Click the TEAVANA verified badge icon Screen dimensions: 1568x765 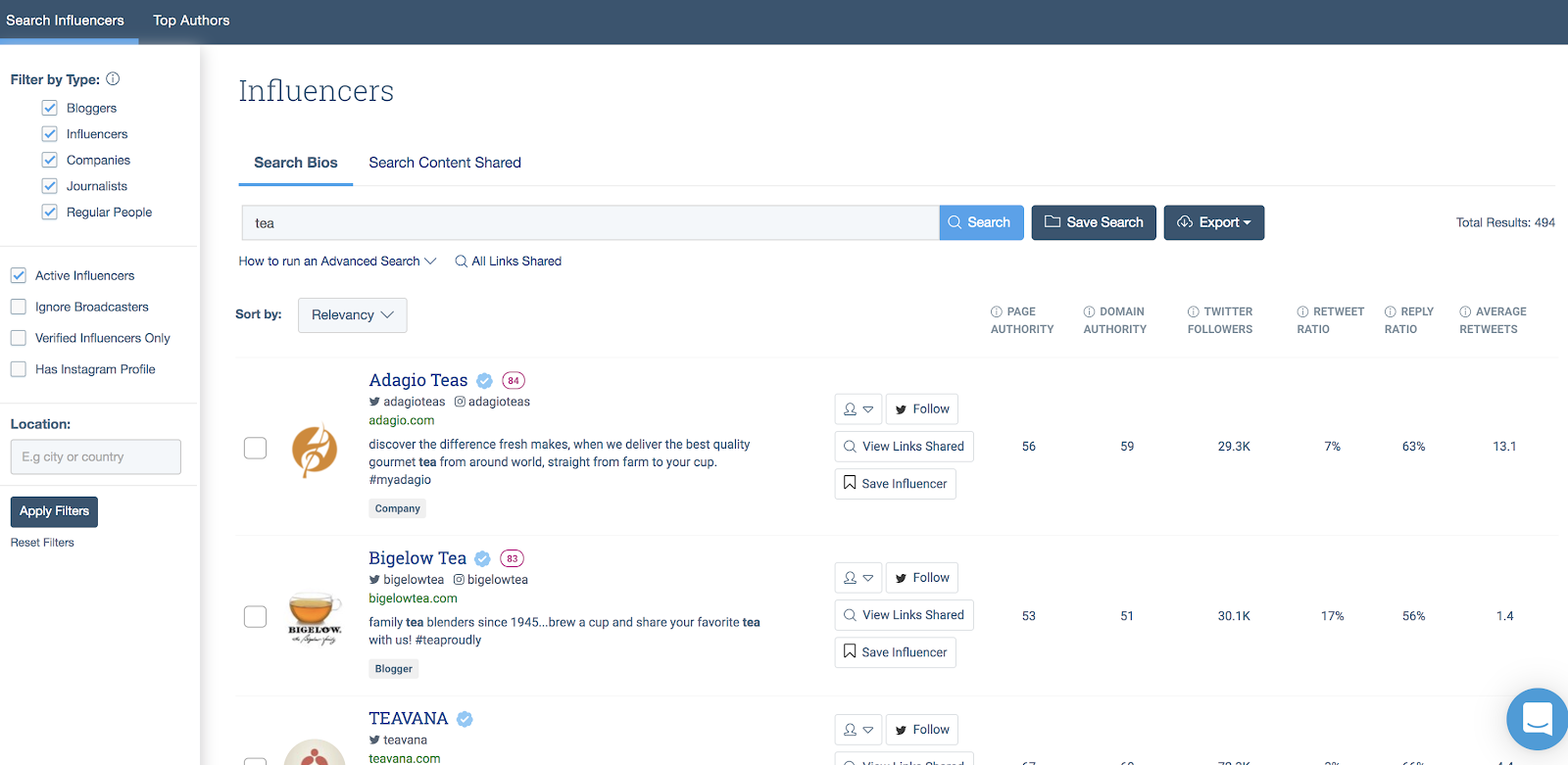point(465,719)
